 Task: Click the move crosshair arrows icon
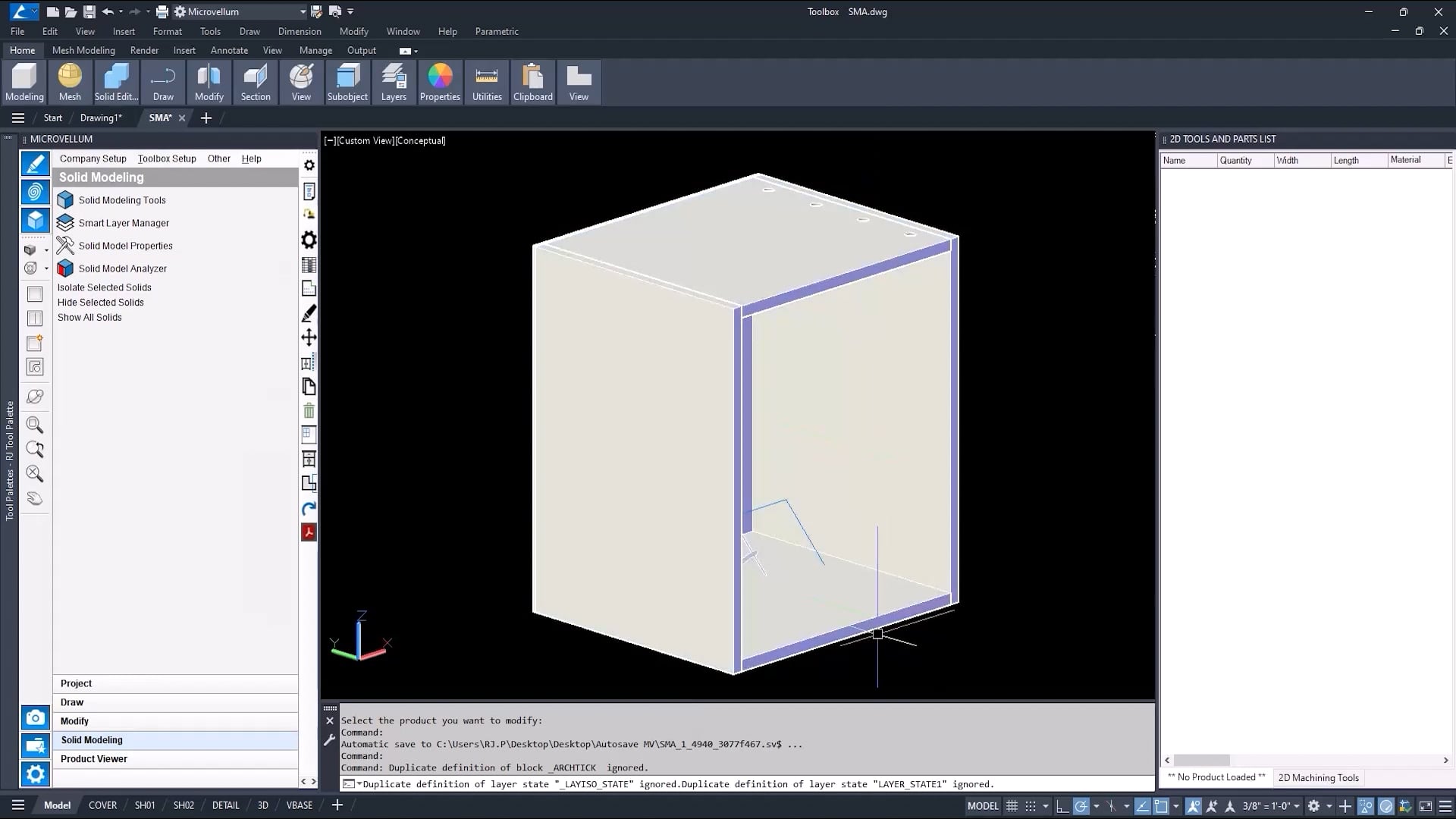pyautogui.click(x=309, y=337)
